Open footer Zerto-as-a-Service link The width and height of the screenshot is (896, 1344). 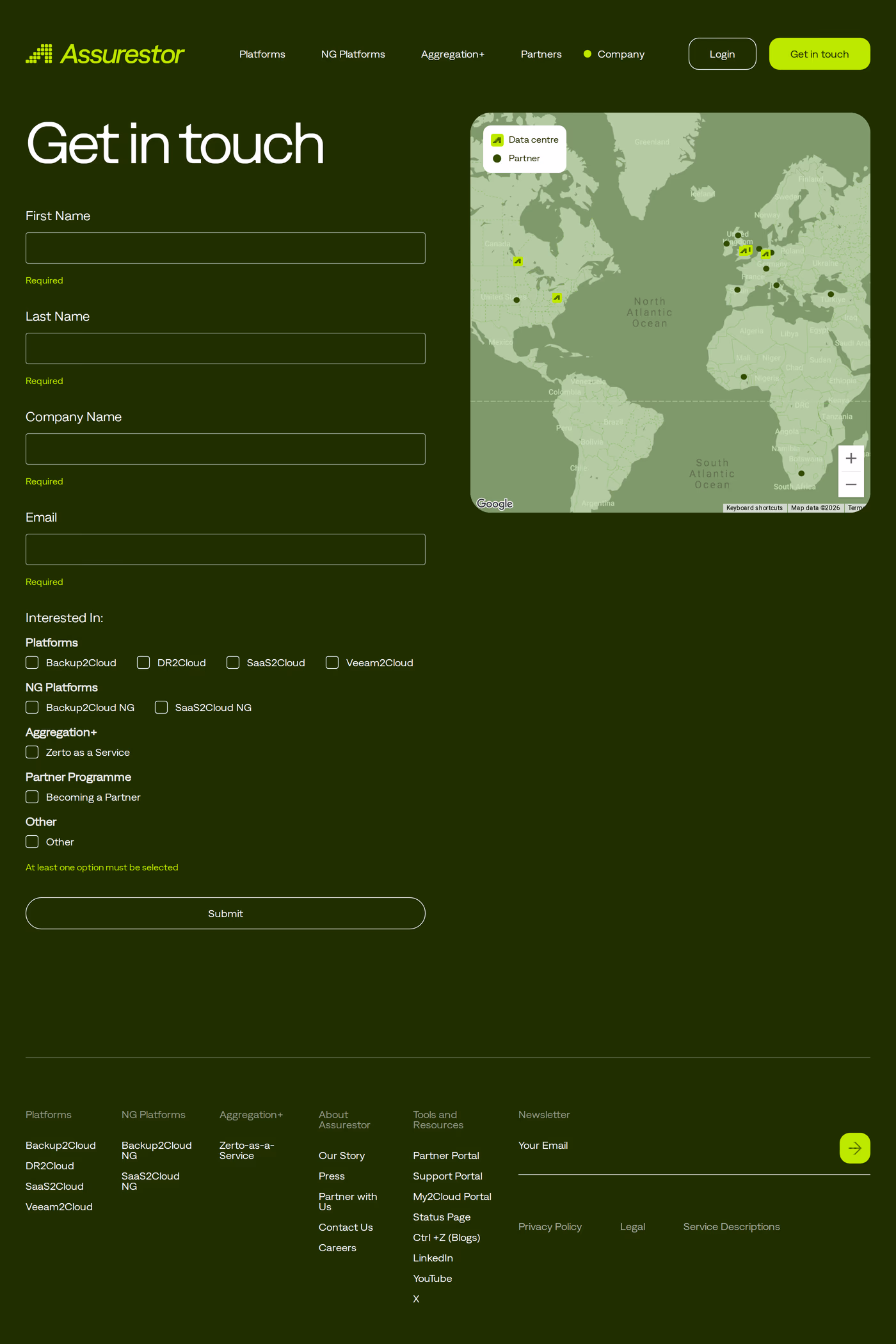(x=246, y=1150)
